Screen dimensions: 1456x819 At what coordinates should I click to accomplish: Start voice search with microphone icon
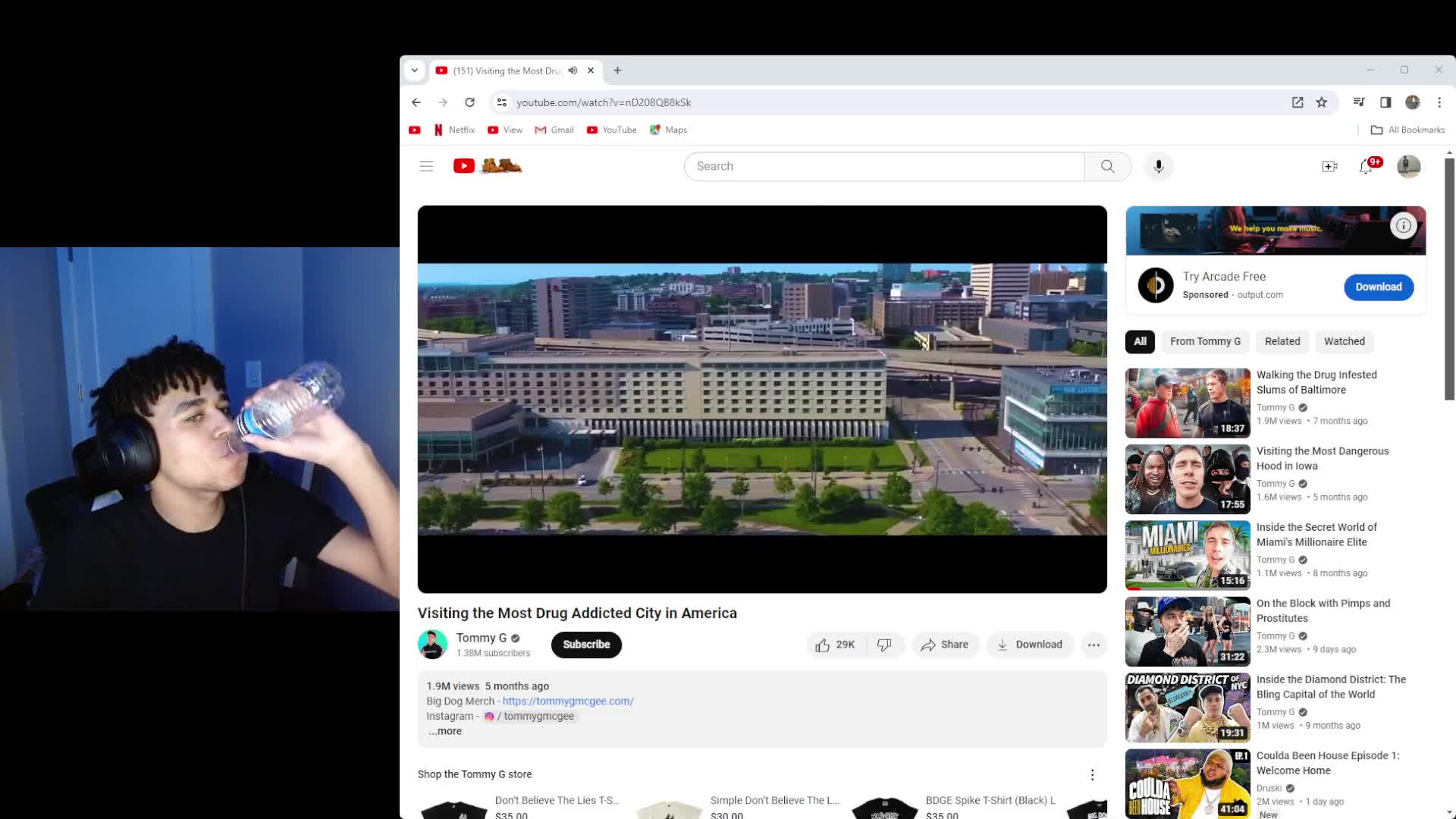(x=1158, y=166)
